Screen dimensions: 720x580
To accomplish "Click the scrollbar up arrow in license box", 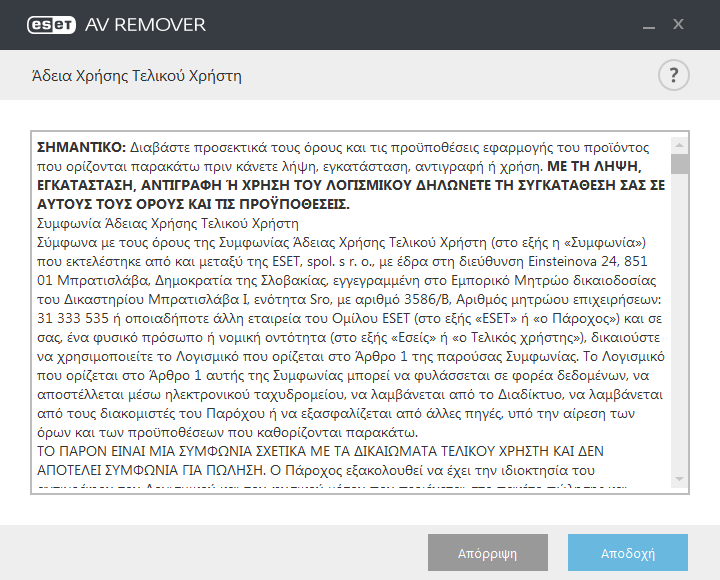I will [680, 146].
